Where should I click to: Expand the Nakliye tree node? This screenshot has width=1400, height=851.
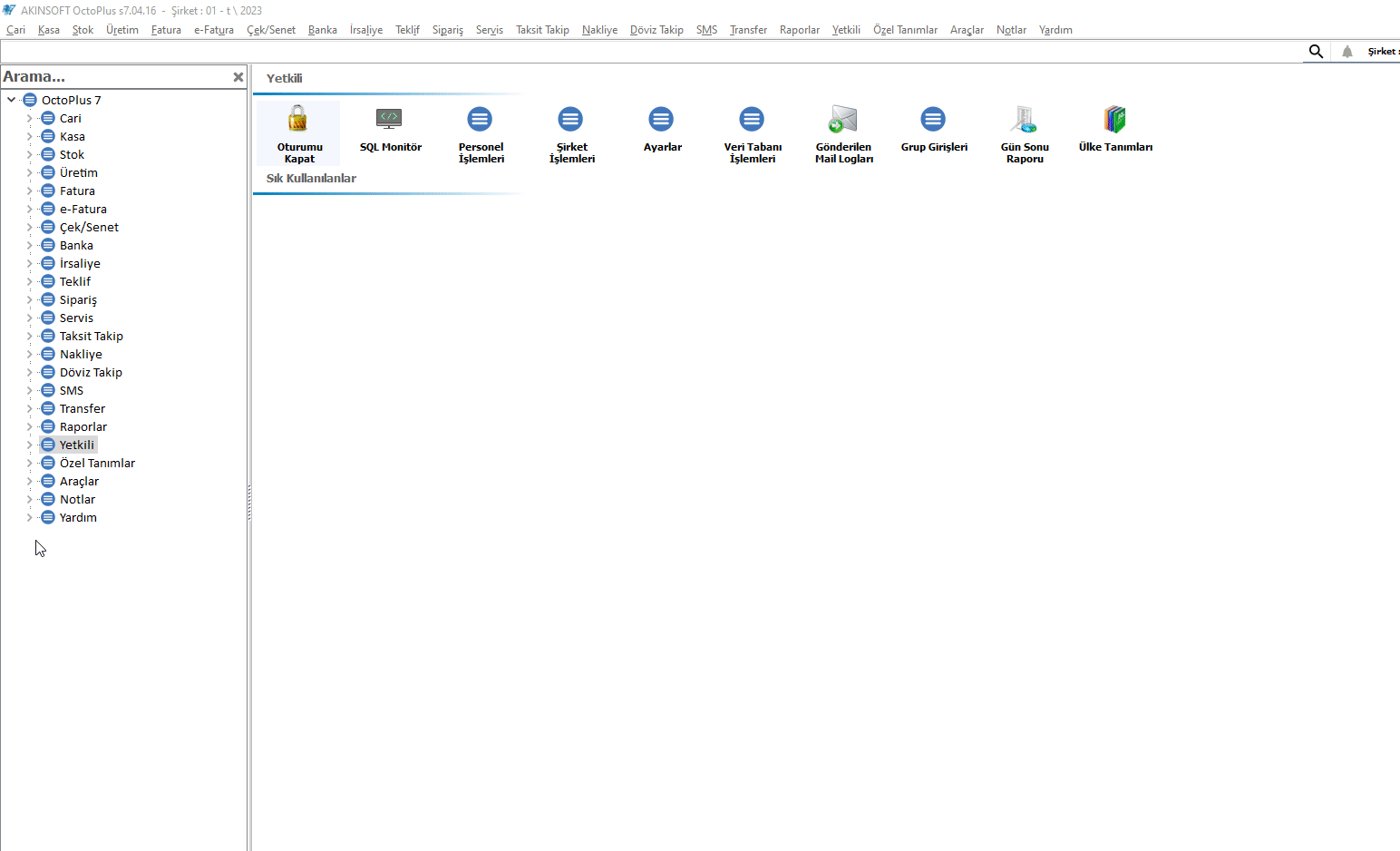29,354
